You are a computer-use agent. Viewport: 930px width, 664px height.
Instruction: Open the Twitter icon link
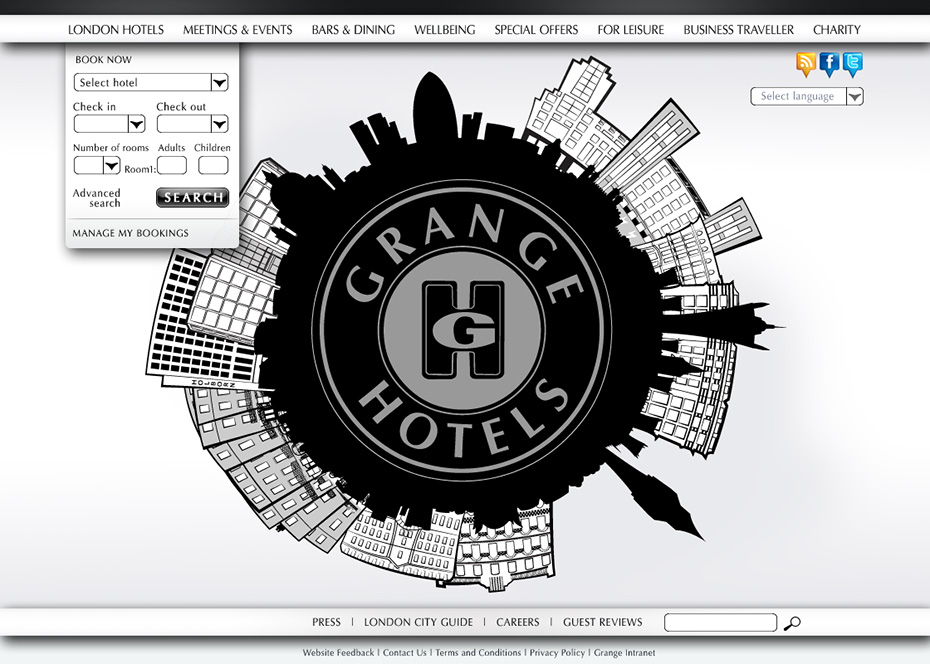853,65
